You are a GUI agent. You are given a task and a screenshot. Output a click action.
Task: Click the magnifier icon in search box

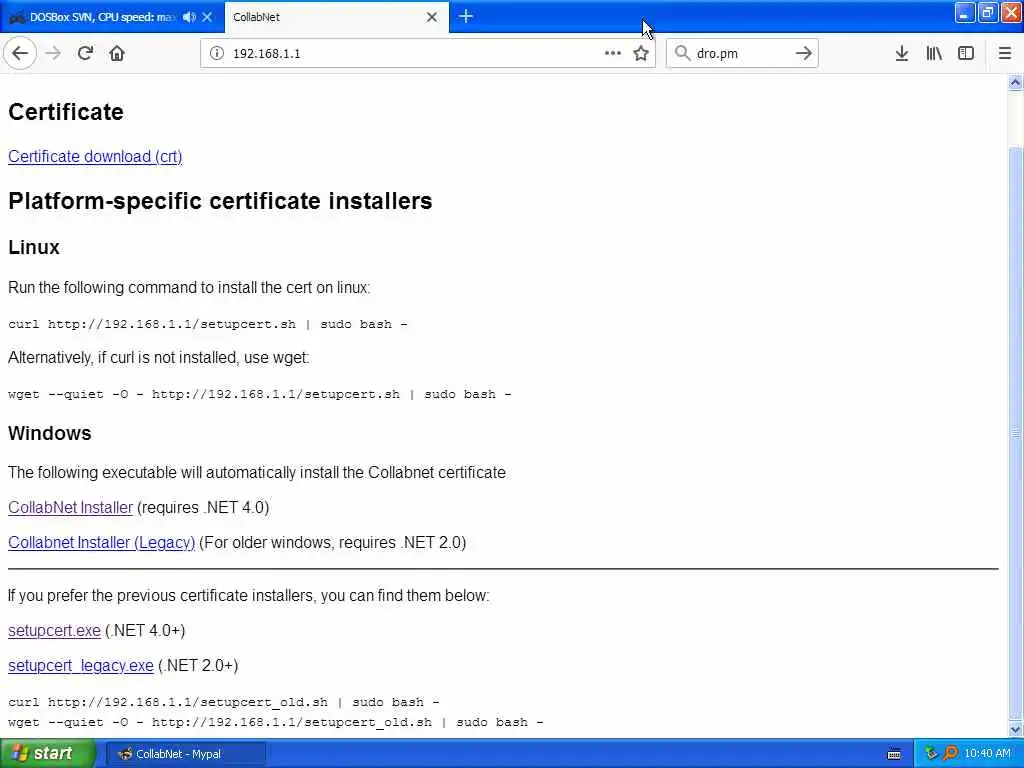tap(682, 54)
